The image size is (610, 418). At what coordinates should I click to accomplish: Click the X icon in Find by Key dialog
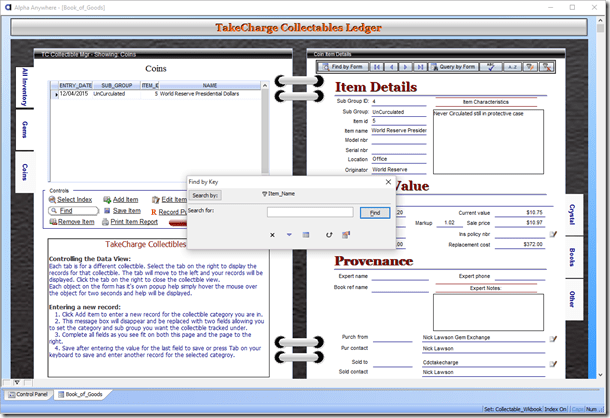click(x=273, y=235)
